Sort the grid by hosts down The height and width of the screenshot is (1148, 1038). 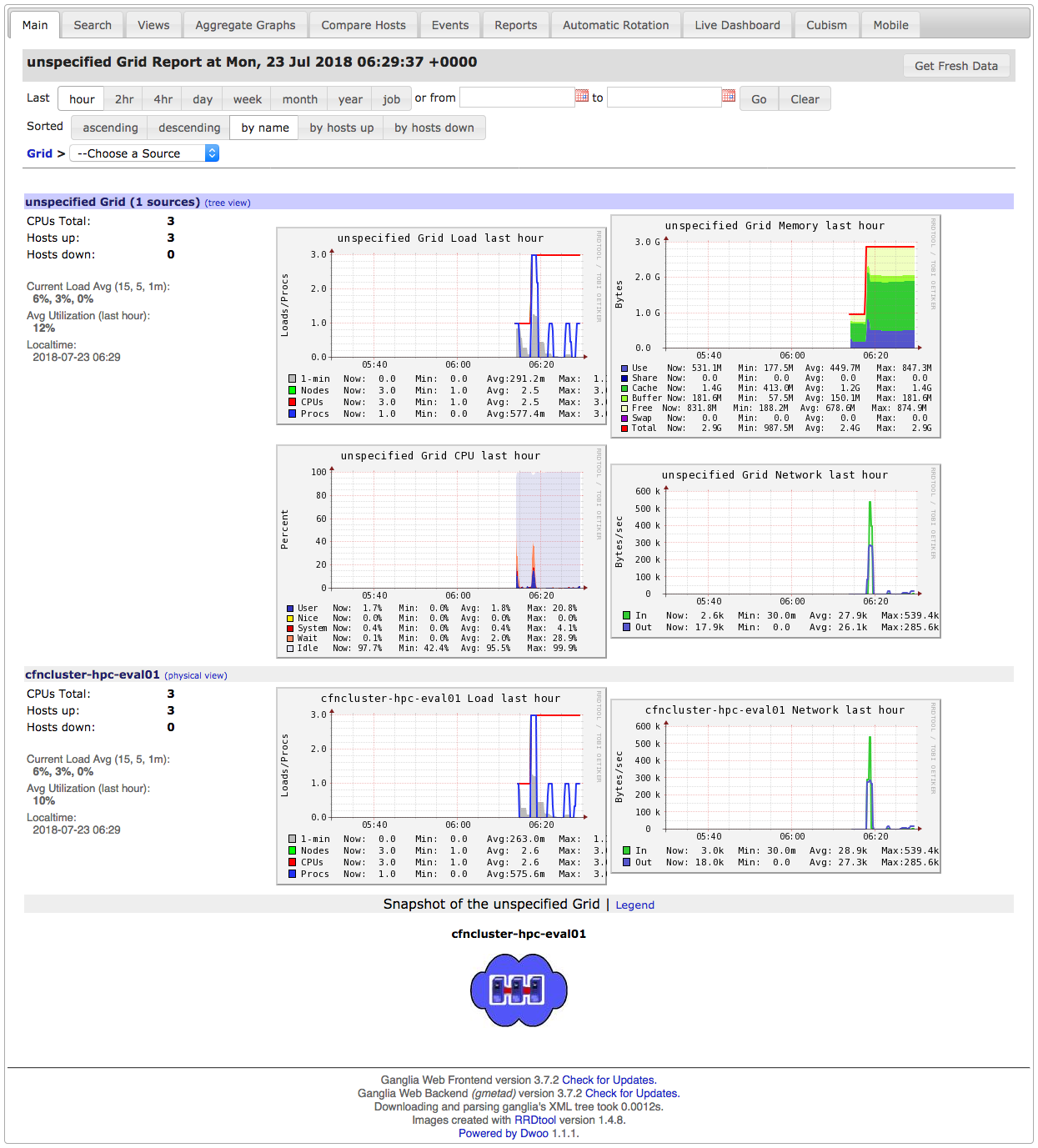tap(434, 127)
